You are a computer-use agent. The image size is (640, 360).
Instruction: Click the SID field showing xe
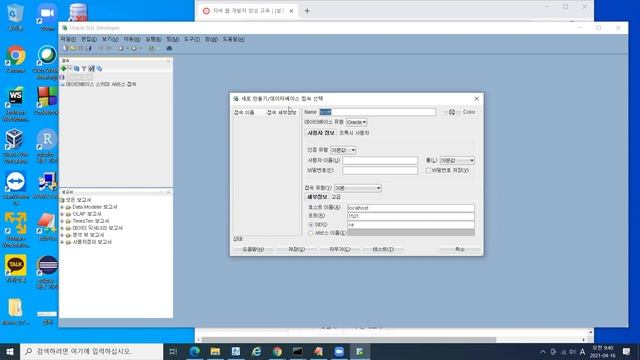(x=411, y=225)
